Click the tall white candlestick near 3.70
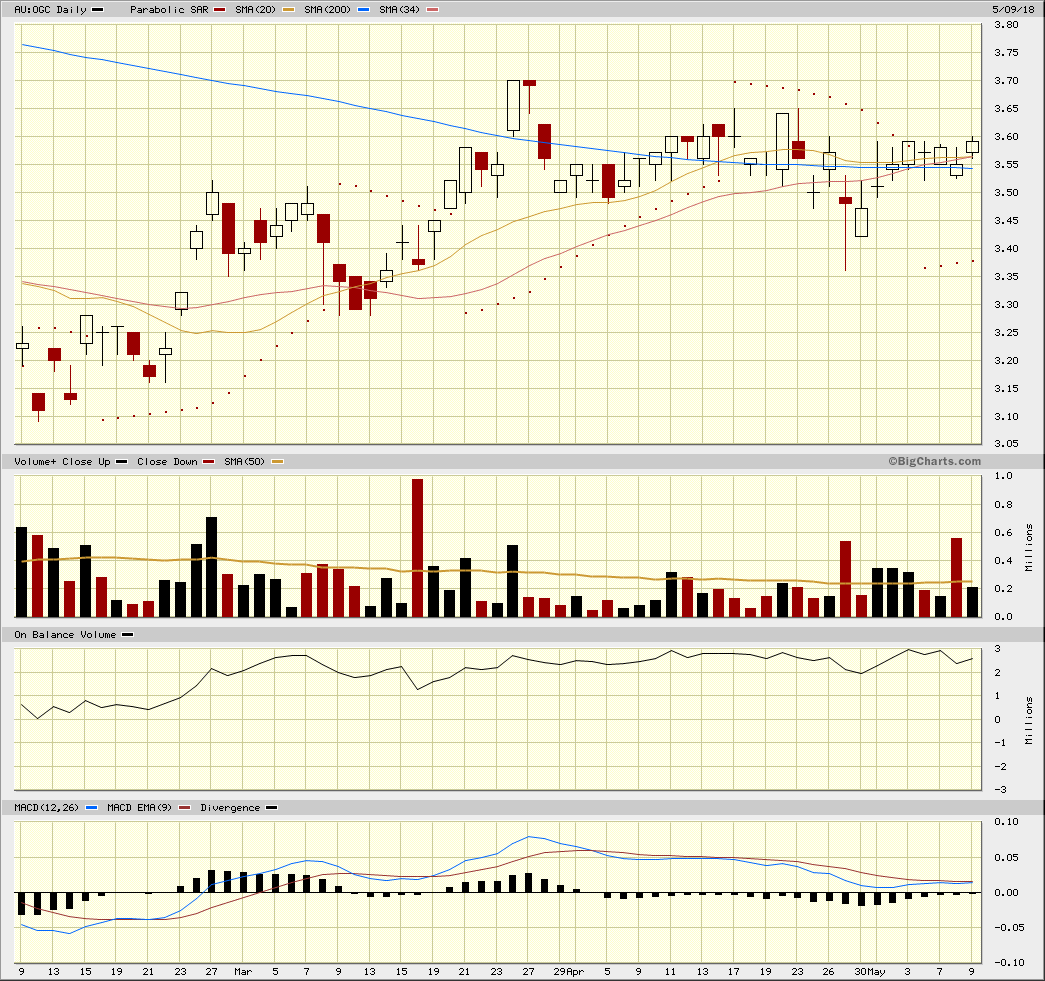This screenshot has width=1045, height=981. point(513,105)
